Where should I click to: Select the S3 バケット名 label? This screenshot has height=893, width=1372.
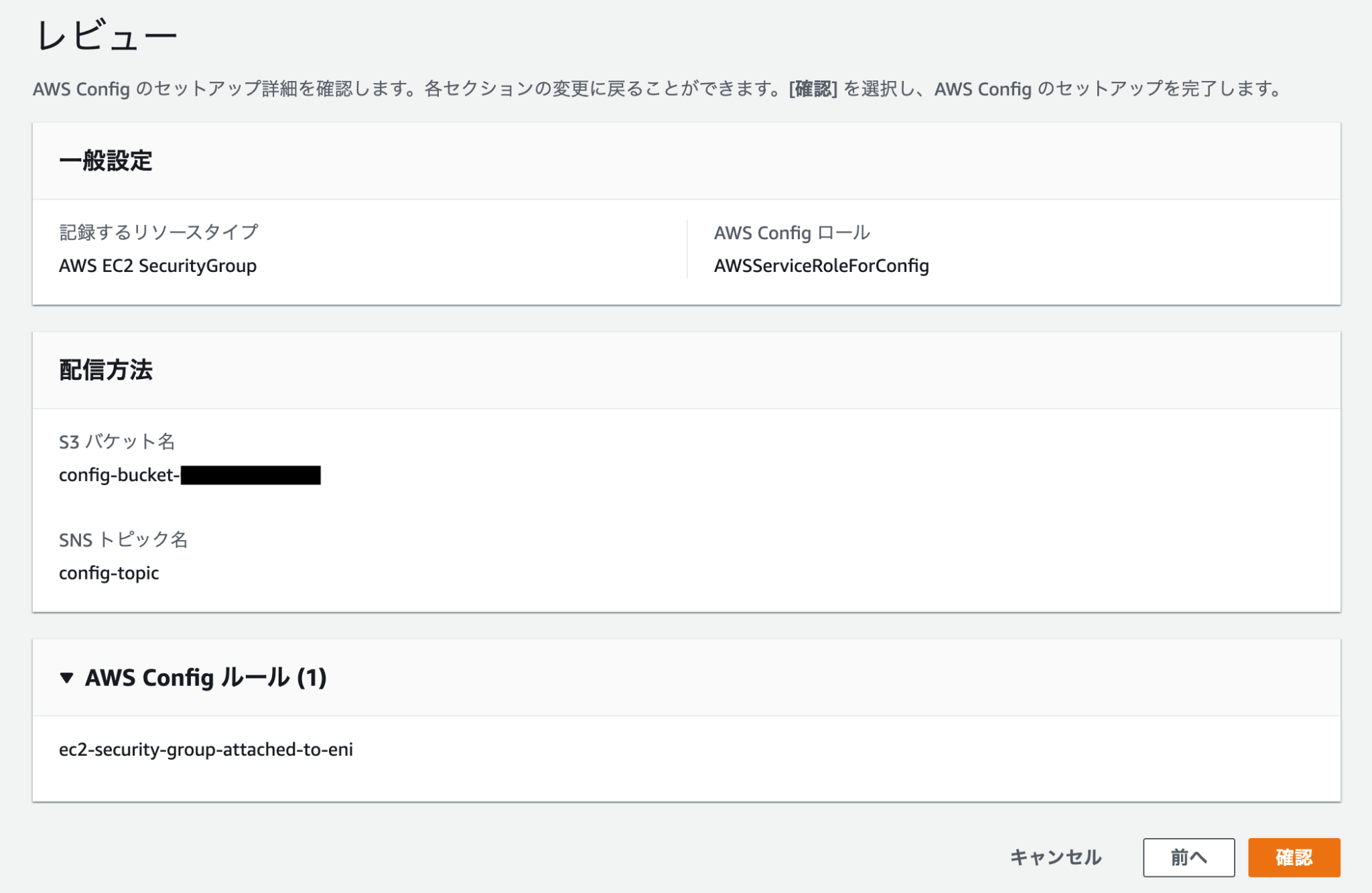[119, 441]
